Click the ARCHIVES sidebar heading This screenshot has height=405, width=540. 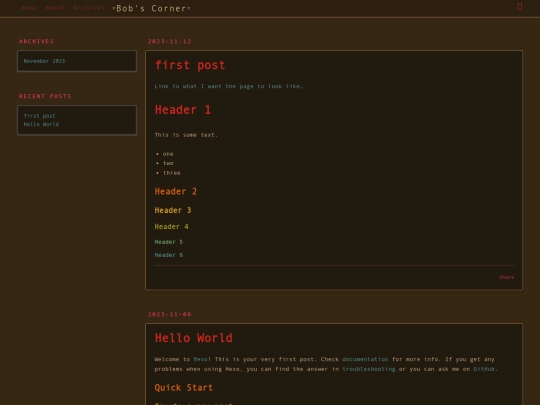[37, 41]
